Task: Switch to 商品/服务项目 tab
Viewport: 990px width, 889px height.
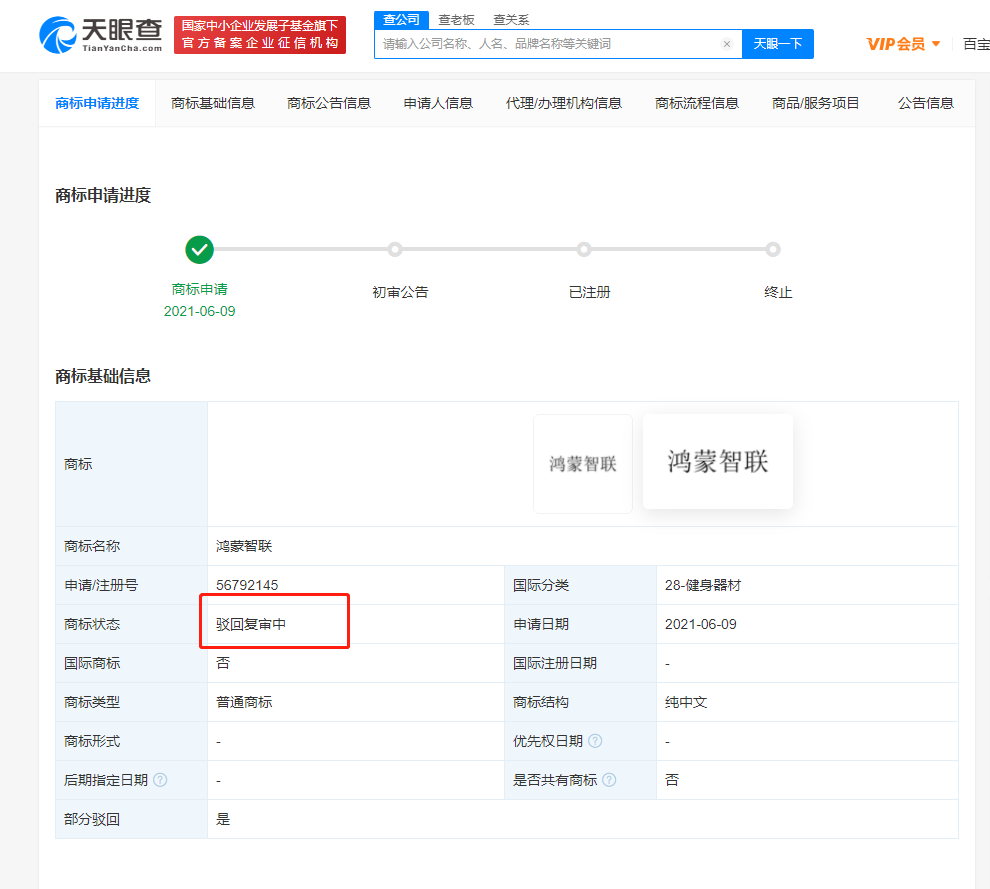Action: pos(815,103)
